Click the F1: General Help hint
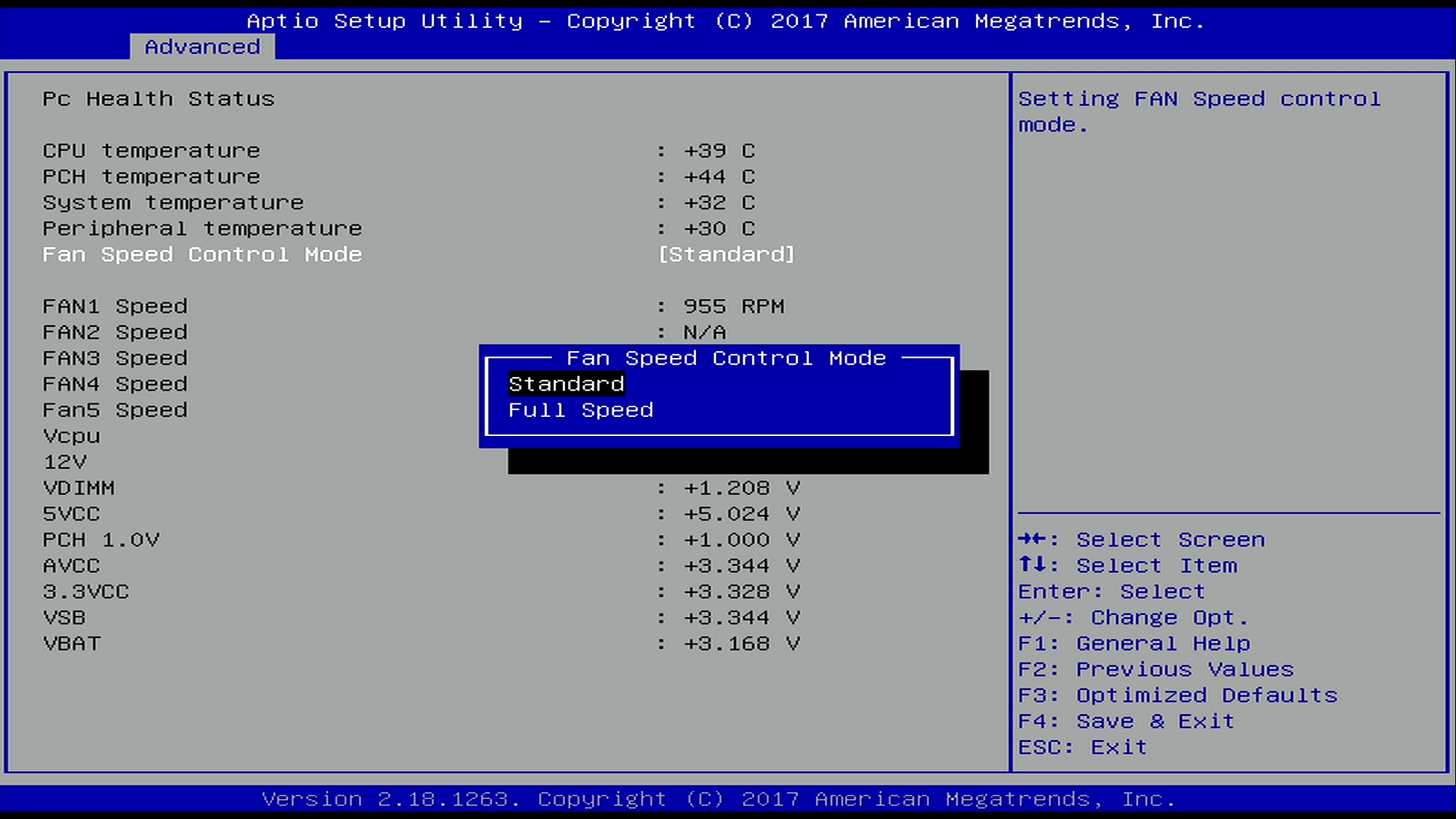The image size is (1456, 819). (1133, 644)
